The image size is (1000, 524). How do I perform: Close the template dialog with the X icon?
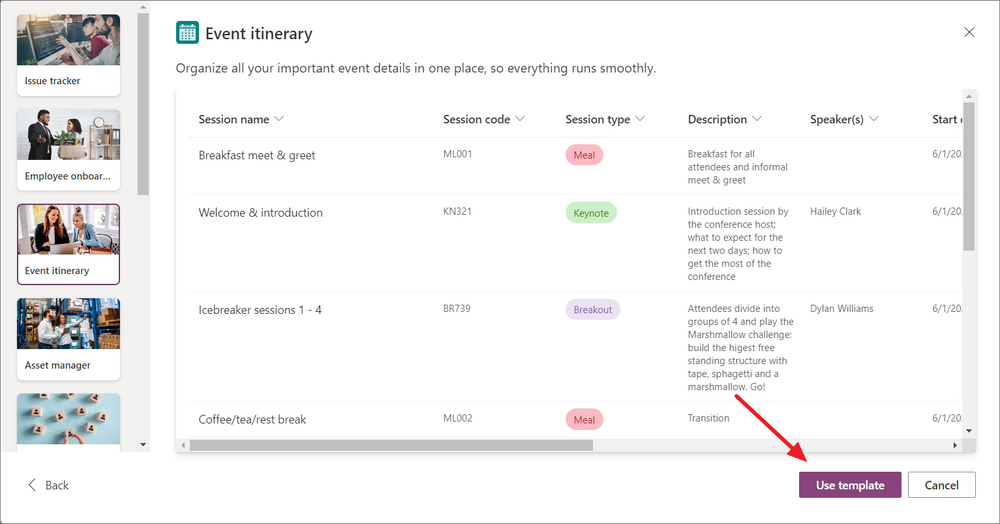[x=969, y=32]
